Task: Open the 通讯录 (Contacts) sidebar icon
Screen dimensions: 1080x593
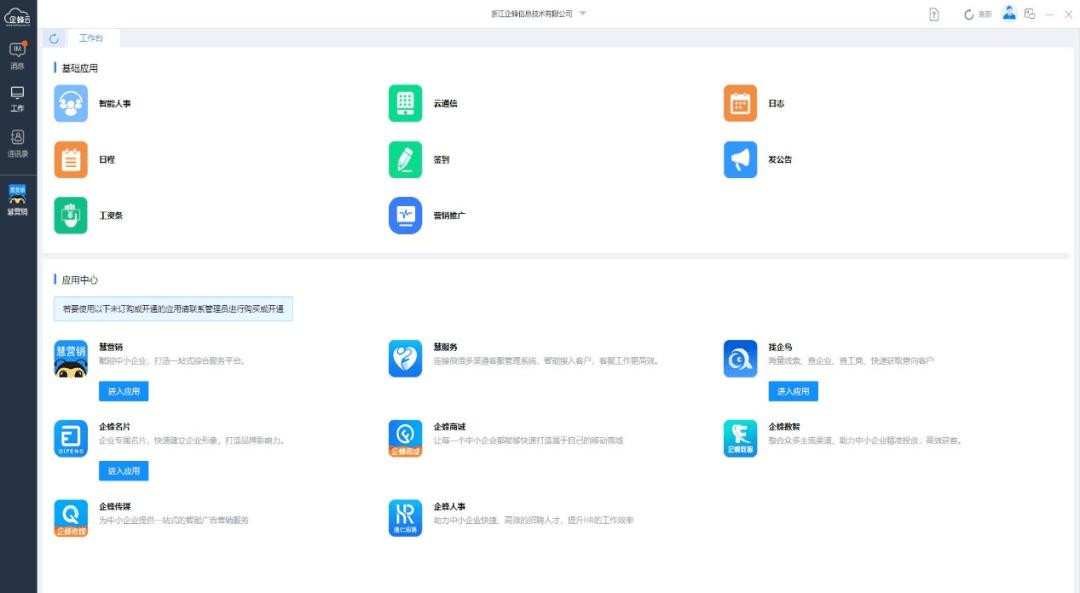Action: click(16, 143)
